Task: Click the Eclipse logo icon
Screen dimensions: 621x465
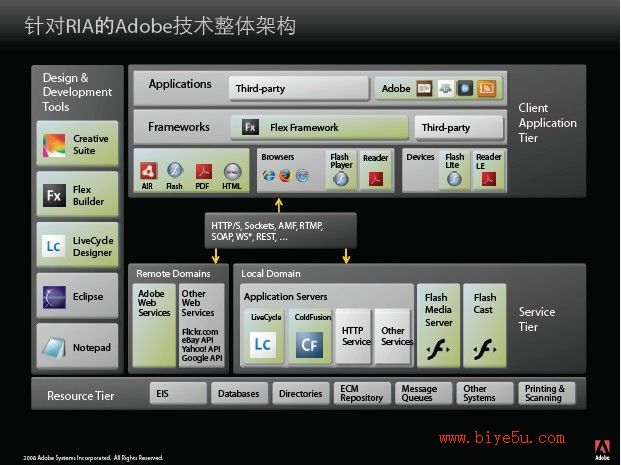Action: 54,297
